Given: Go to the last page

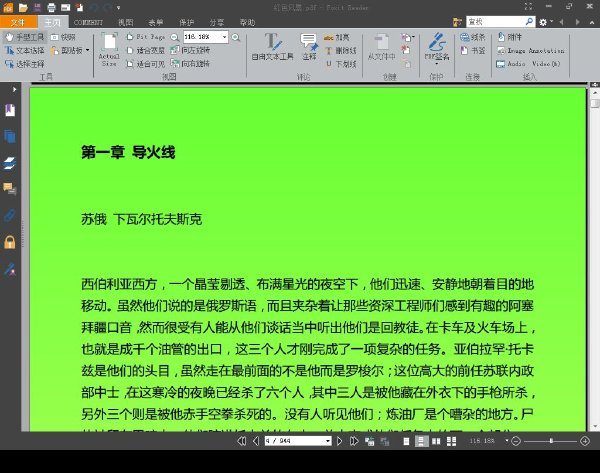Looking at the screenshot, I should pos(354,441).
